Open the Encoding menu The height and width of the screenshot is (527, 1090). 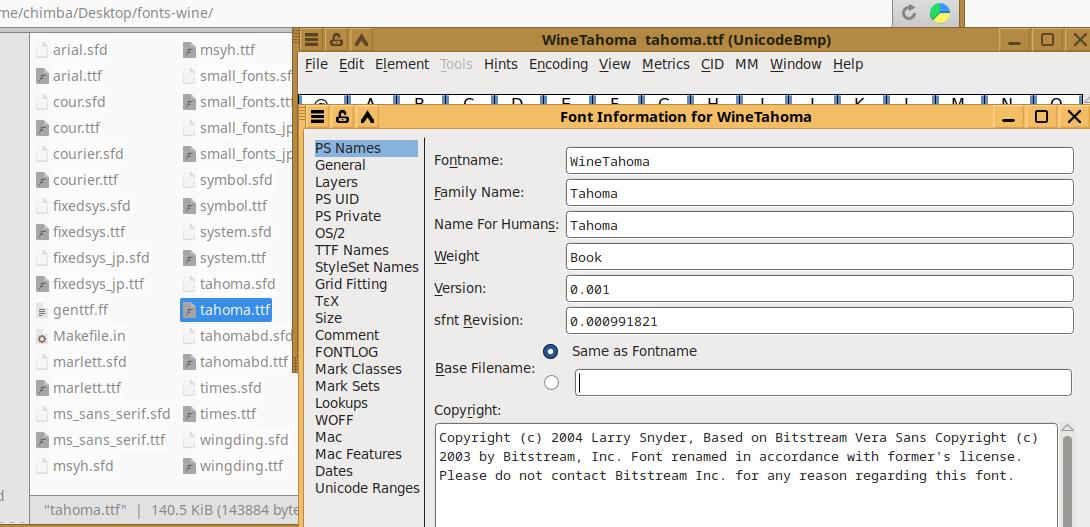click(558, 64)
